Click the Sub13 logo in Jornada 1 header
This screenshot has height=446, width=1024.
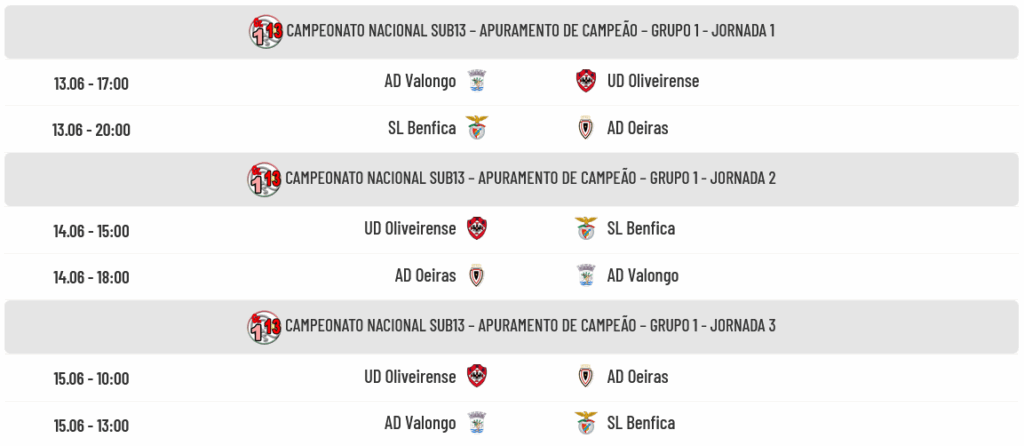(x=266, y=31)
